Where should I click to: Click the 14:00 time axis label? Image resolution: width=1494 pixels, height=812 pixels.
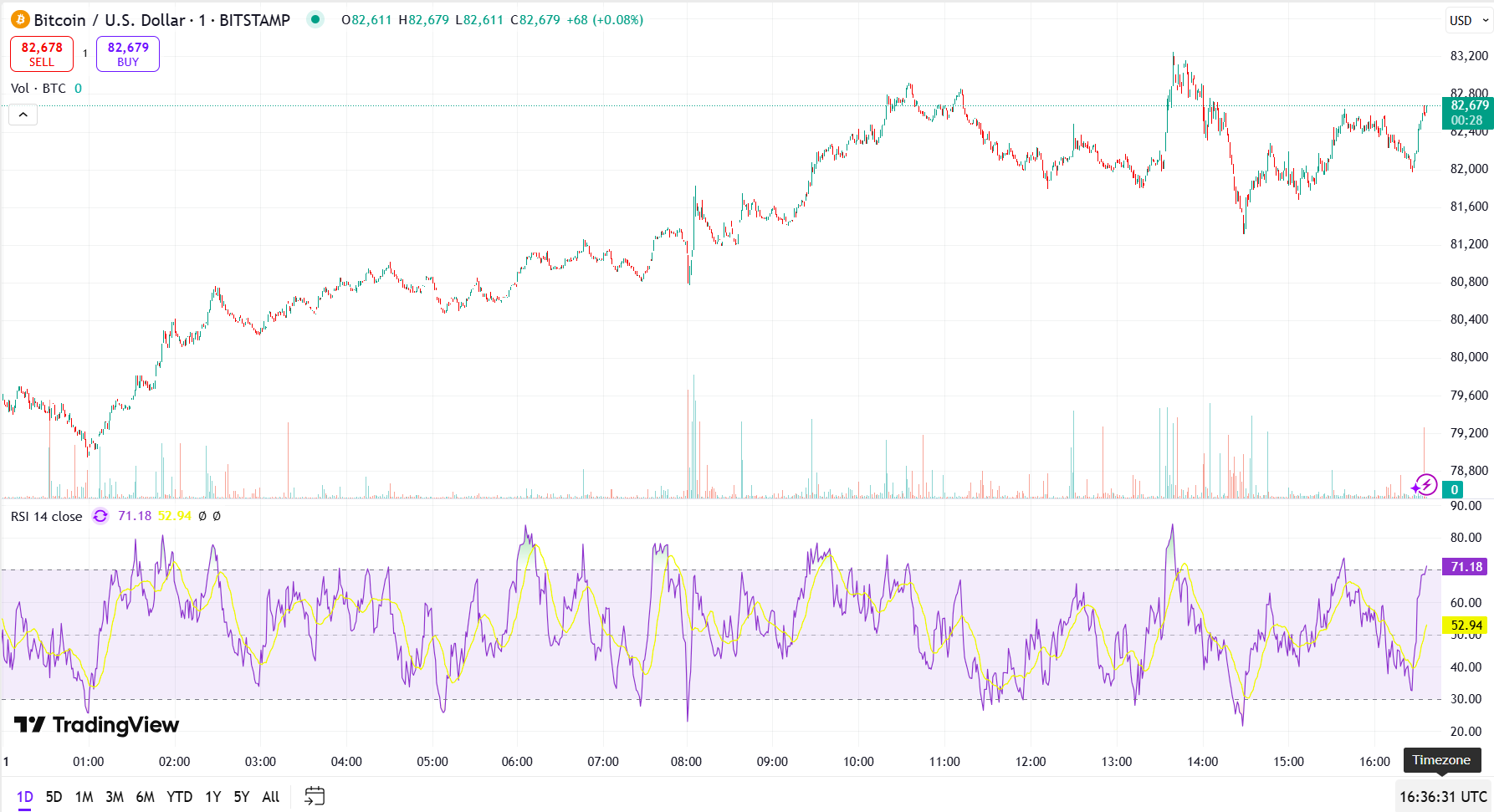tap(1203, 762)
